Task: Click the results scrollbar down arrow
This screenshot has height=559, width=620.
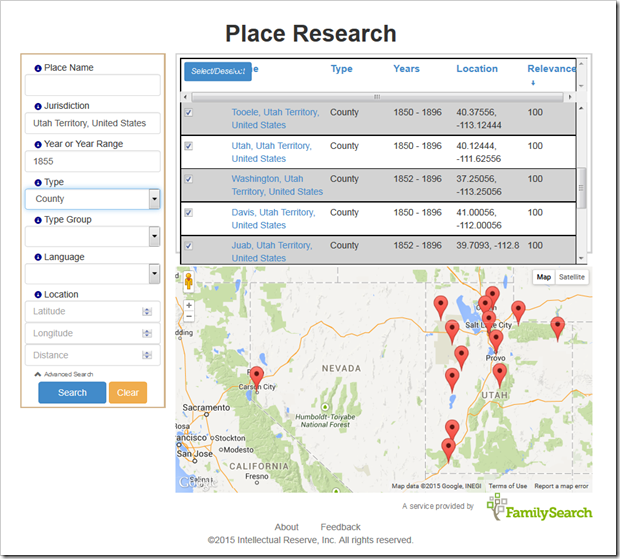Action: tap(581, 258)
